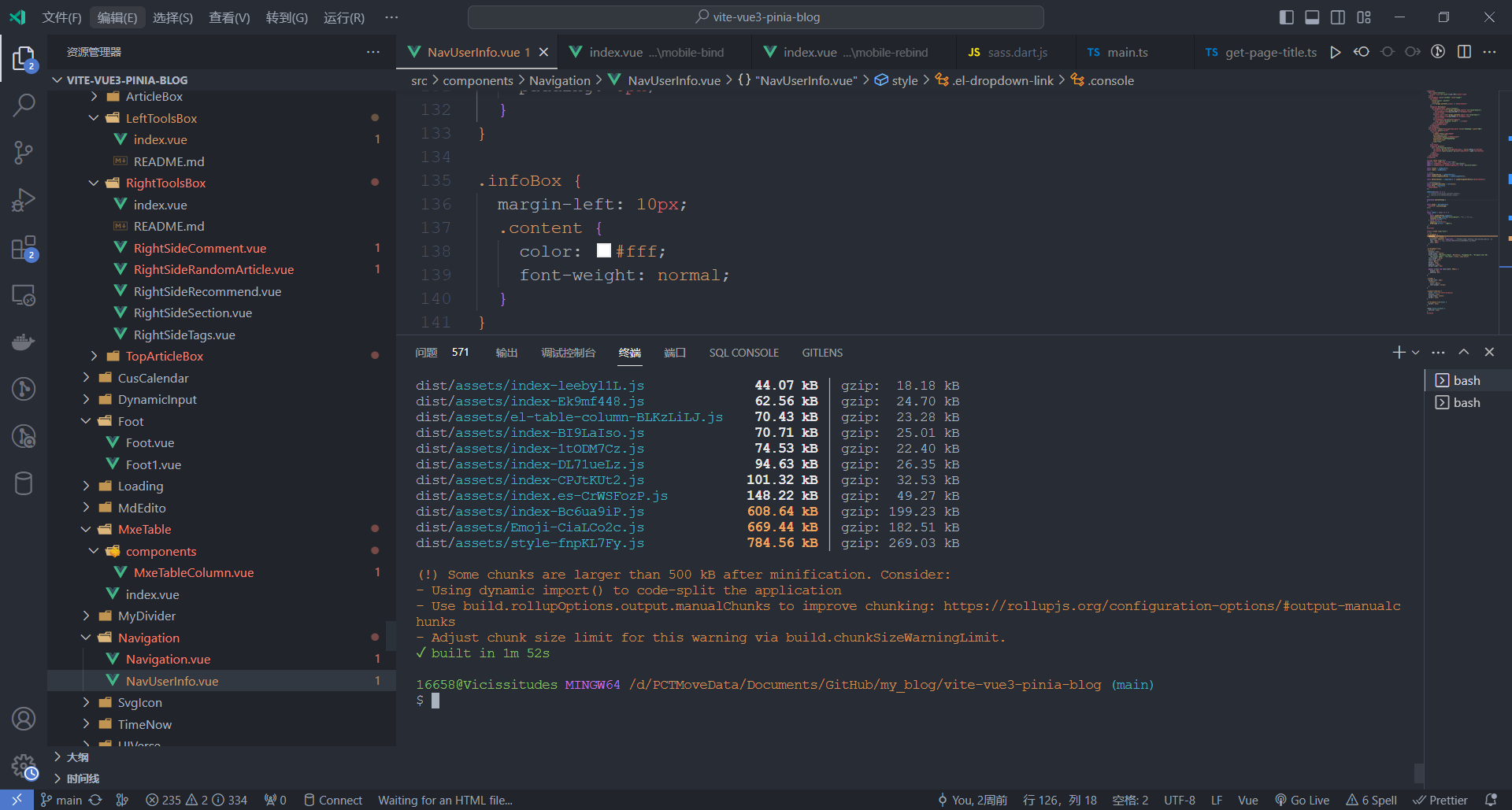Click the code minimap
The width and height of the screenshot is (1512, 810).
click(1462, 205)
